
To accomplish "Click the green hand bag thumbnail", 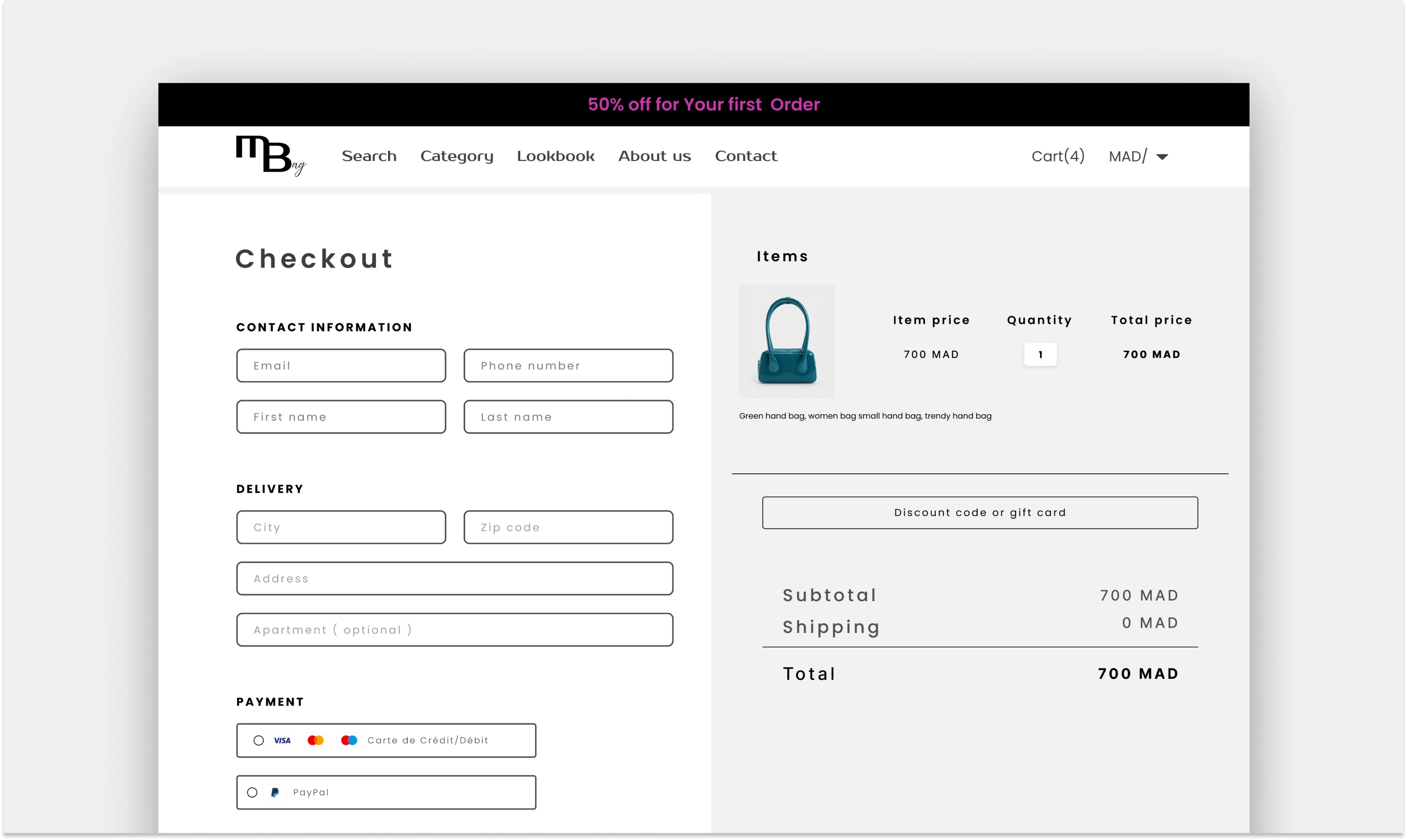I will coord(787,341).
